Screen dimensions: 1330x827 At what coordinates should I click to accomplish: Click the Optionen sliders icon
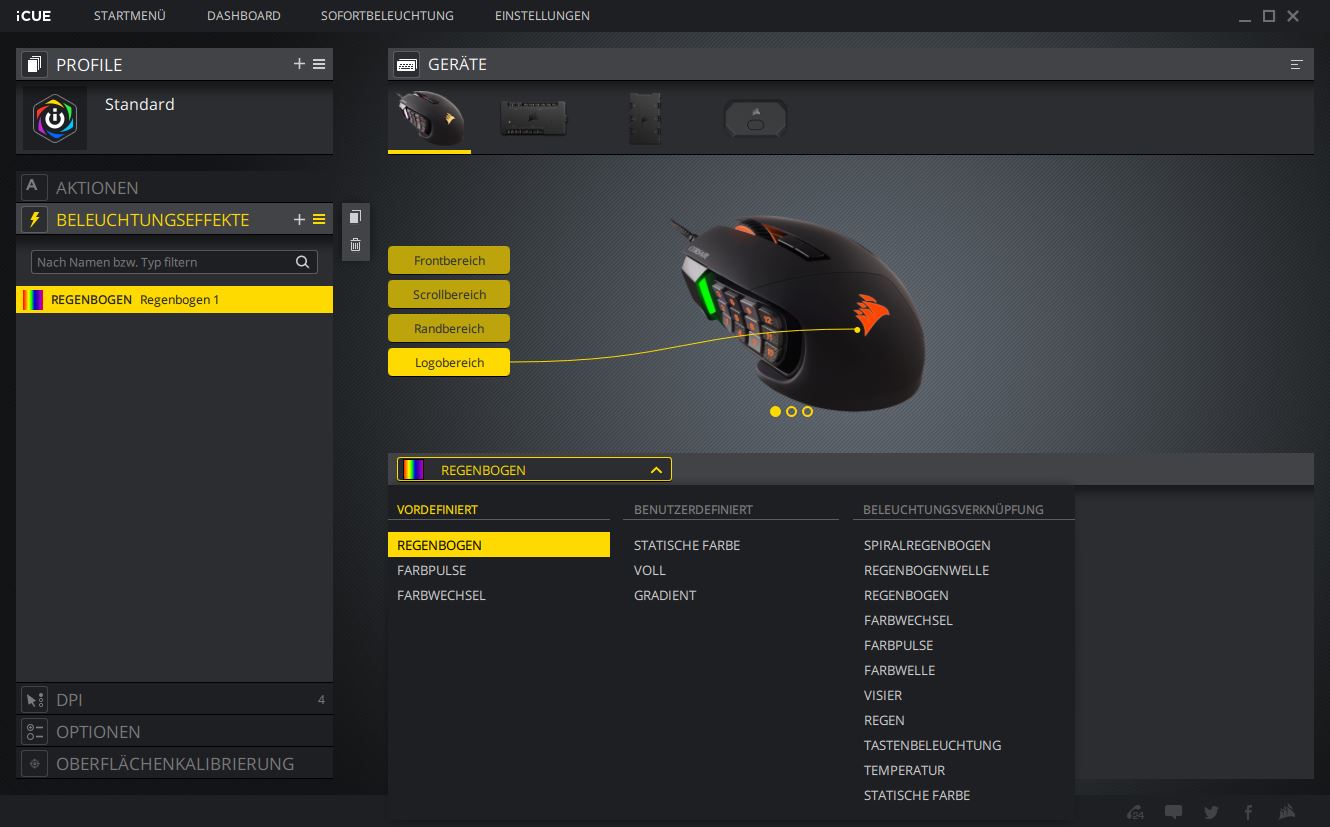click(x=34, y=731)
